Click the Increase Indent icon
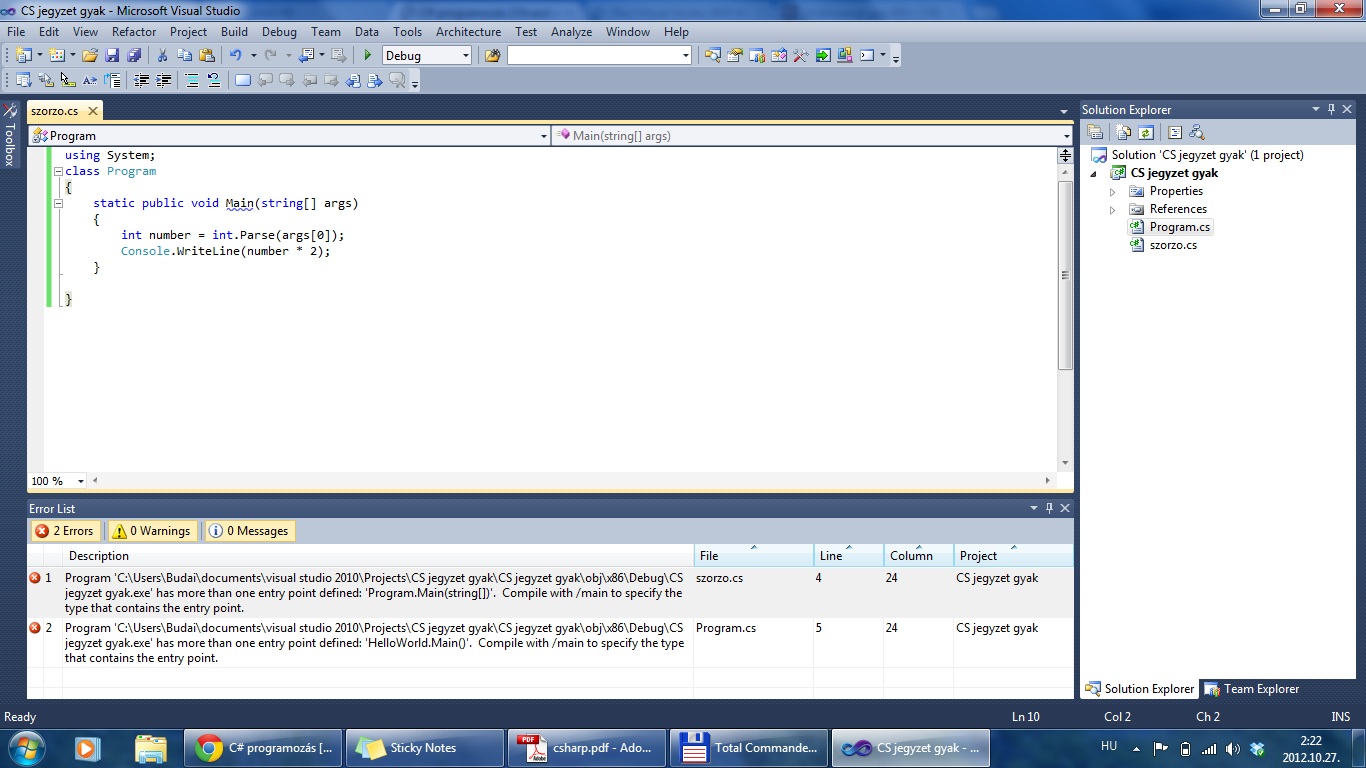 [x=163, y=81]
